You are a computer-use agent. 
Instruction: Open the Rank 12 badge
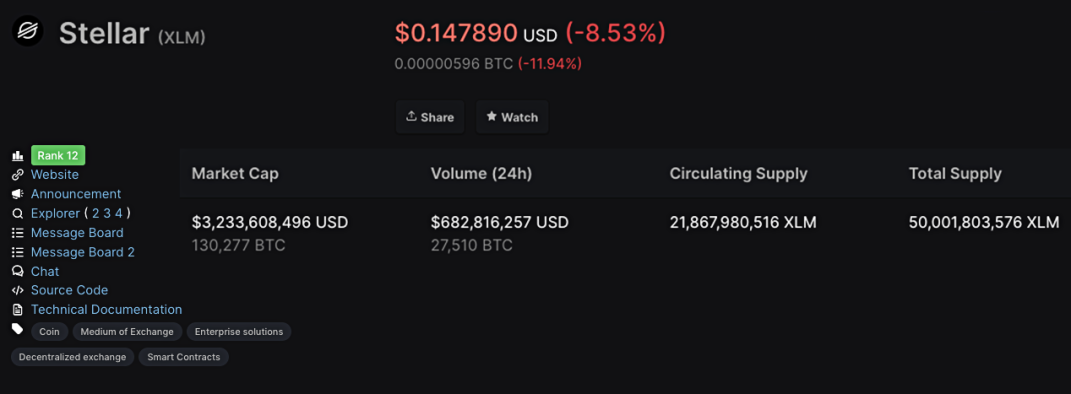[x=58, y=156]
